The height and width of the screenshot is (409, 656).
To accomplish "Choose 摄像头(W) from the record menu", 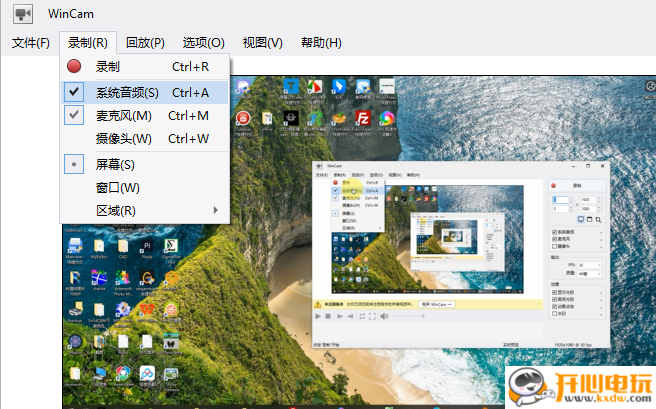I will point(145,138).
